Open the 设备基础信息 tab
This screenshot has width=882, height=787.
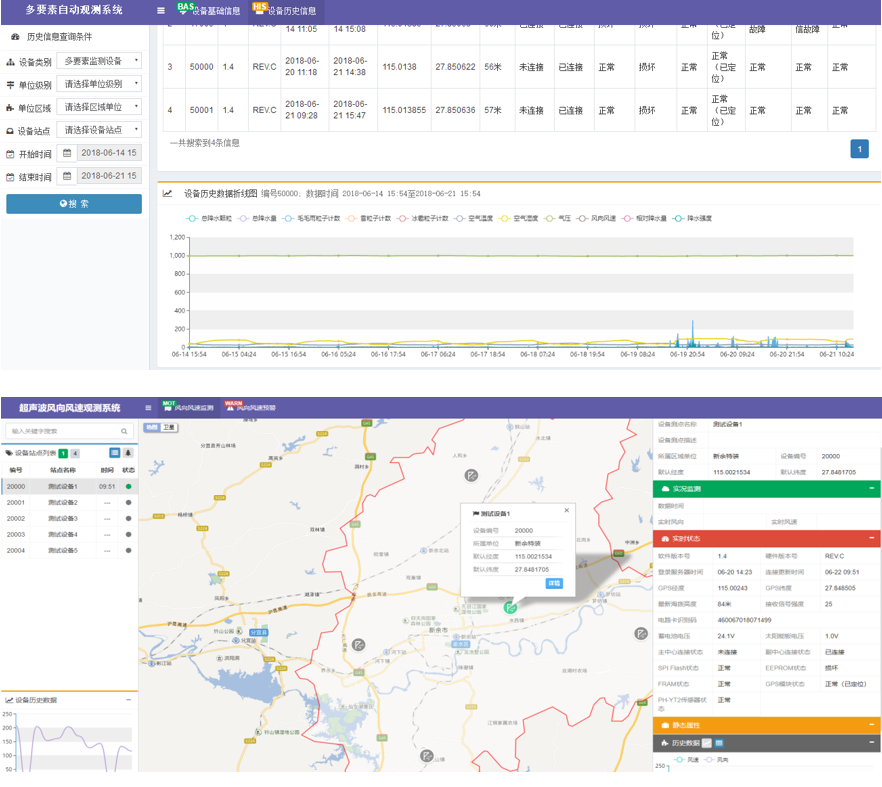click(x=208, y=10)
